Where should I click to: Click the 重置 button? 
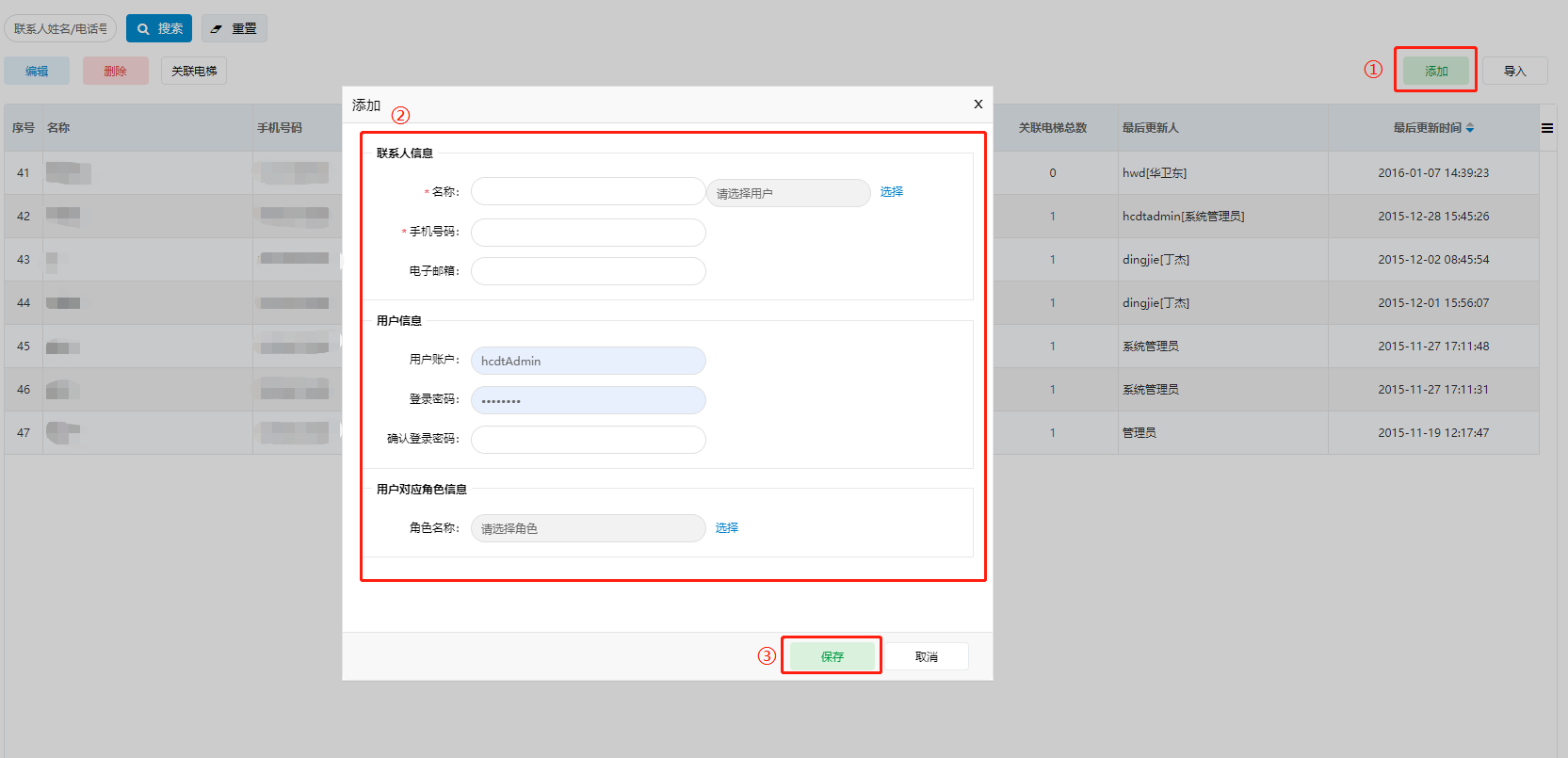(234, 28)
